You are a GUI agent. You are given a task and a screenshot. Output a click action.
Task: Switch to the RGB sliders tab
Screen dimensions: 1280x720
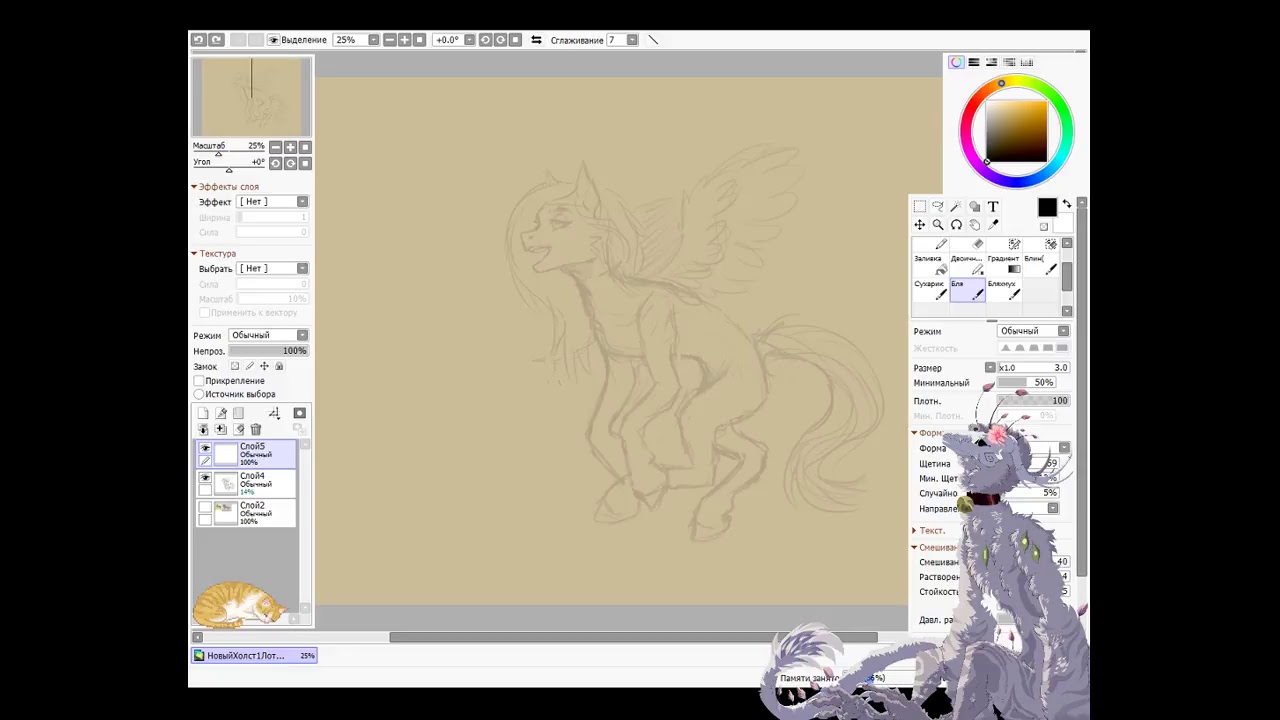(x=974, y=62)
